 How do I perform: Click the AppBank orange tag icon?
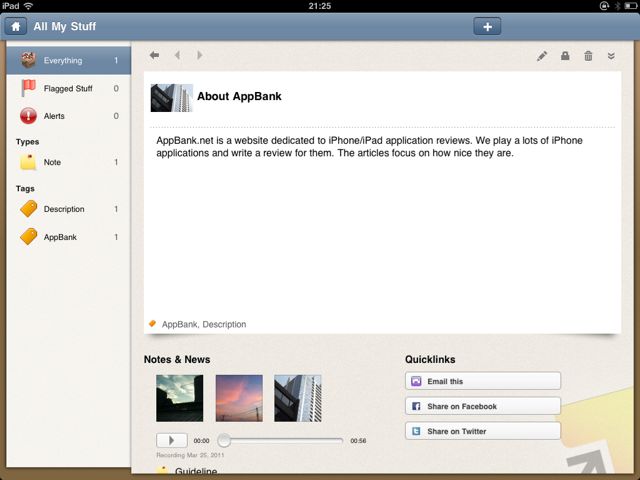(x=29, y=236)
